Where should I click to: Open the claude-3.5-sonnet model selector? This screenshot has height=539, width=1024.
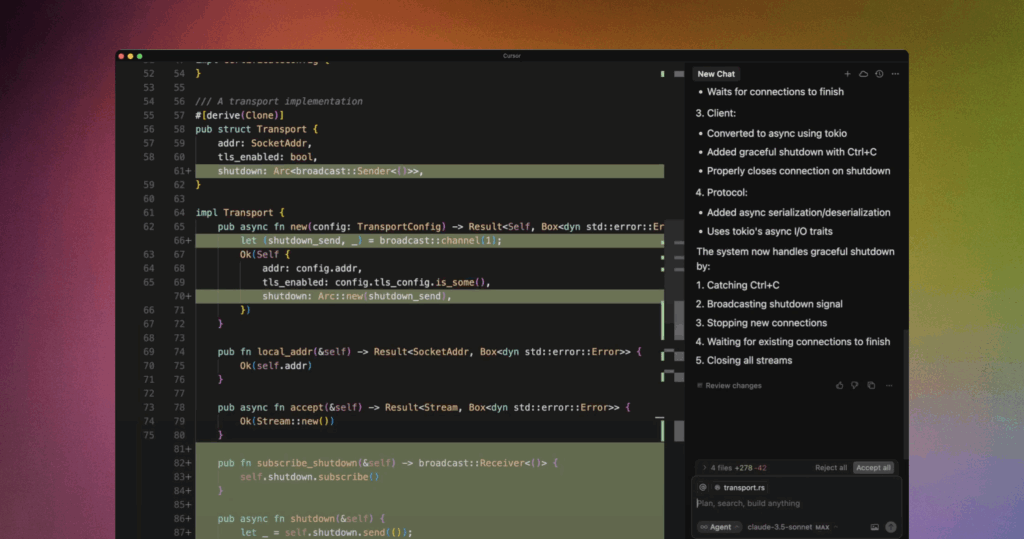click(792, 527)
